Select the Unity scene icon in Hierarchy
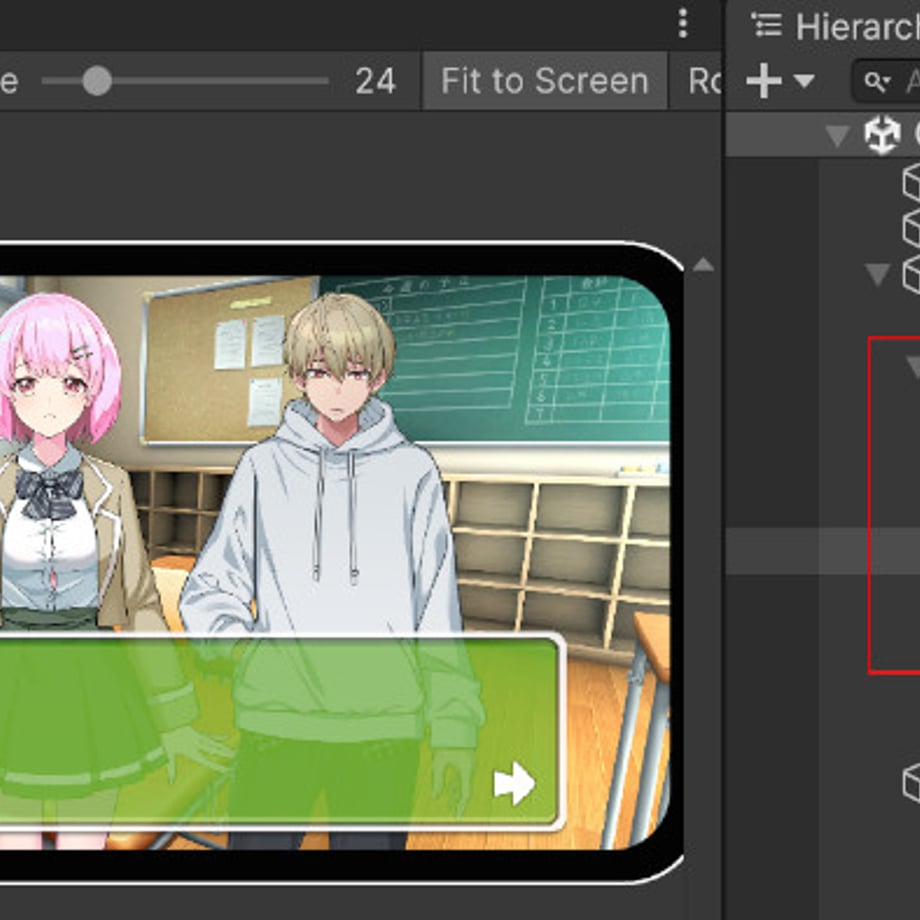Viewport: 920px width, 920px height. tap(882, 134)
